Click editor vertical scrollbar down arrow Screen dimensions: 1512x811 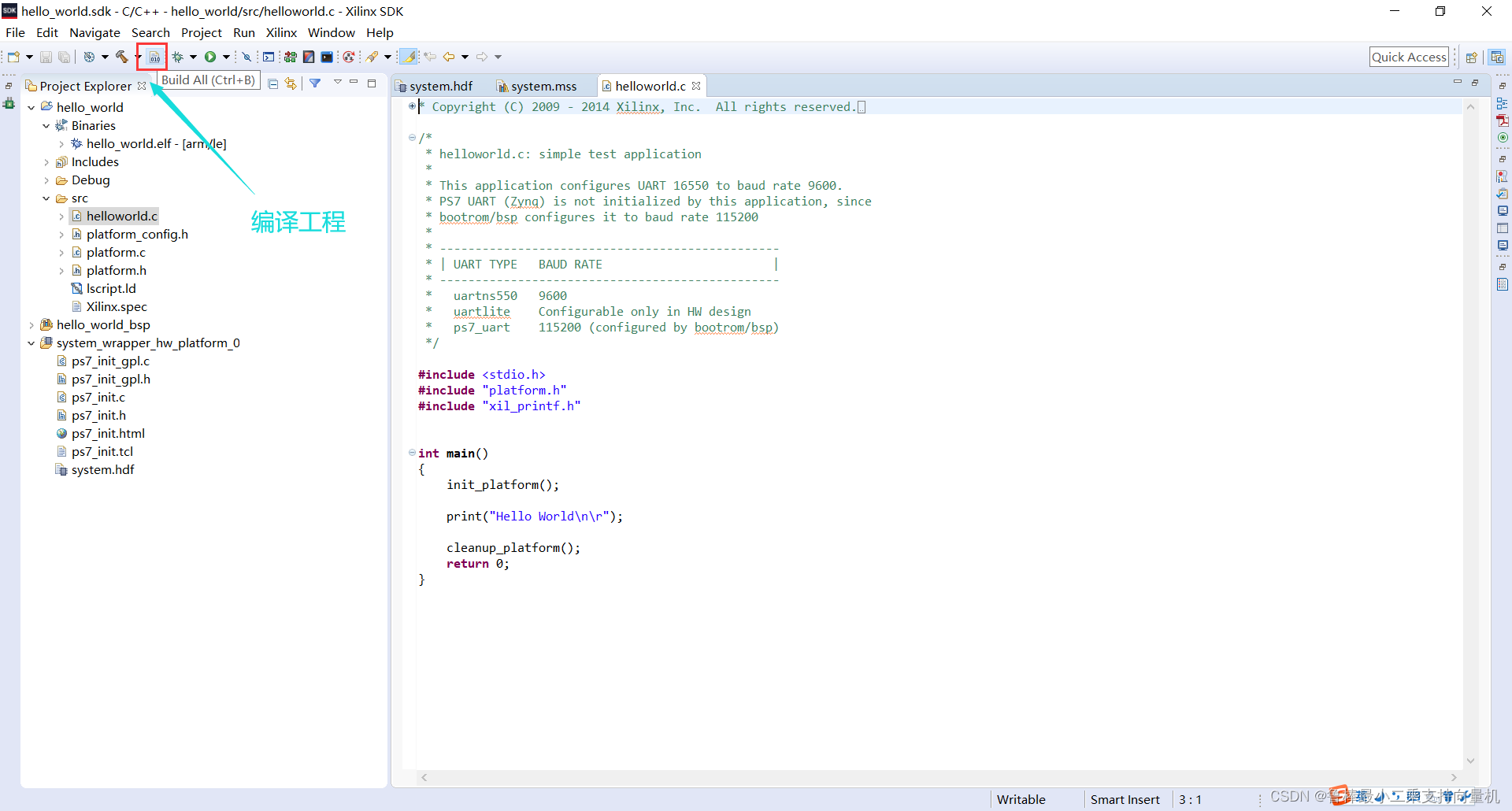[1470, 761]
